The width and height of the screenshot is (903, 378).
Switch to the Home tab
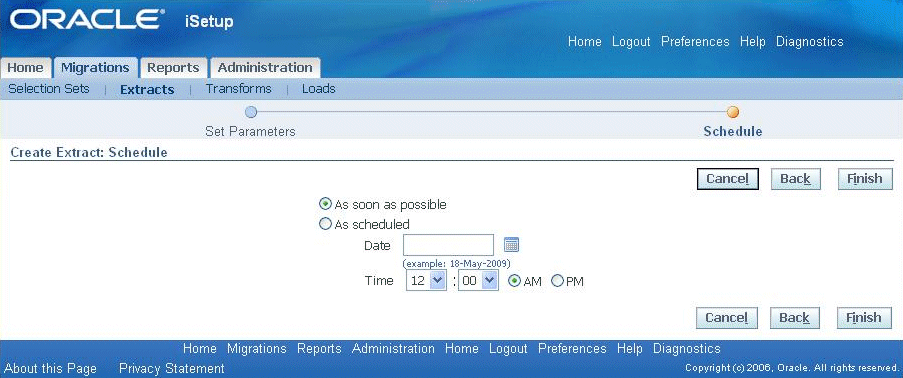click(x=25, y=68)
